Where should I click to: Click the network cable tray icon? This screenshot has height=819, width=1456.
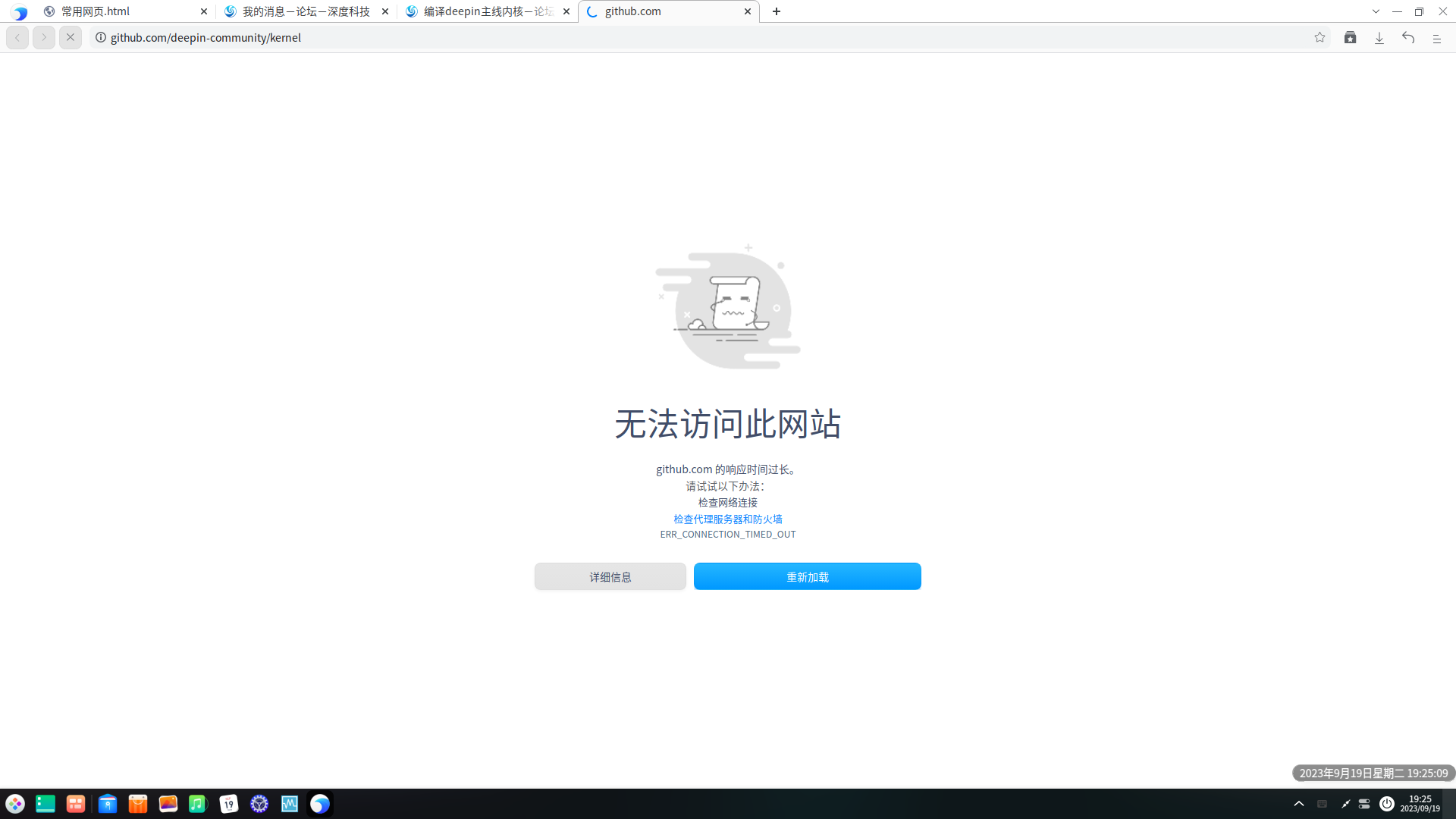[1345, 804]
